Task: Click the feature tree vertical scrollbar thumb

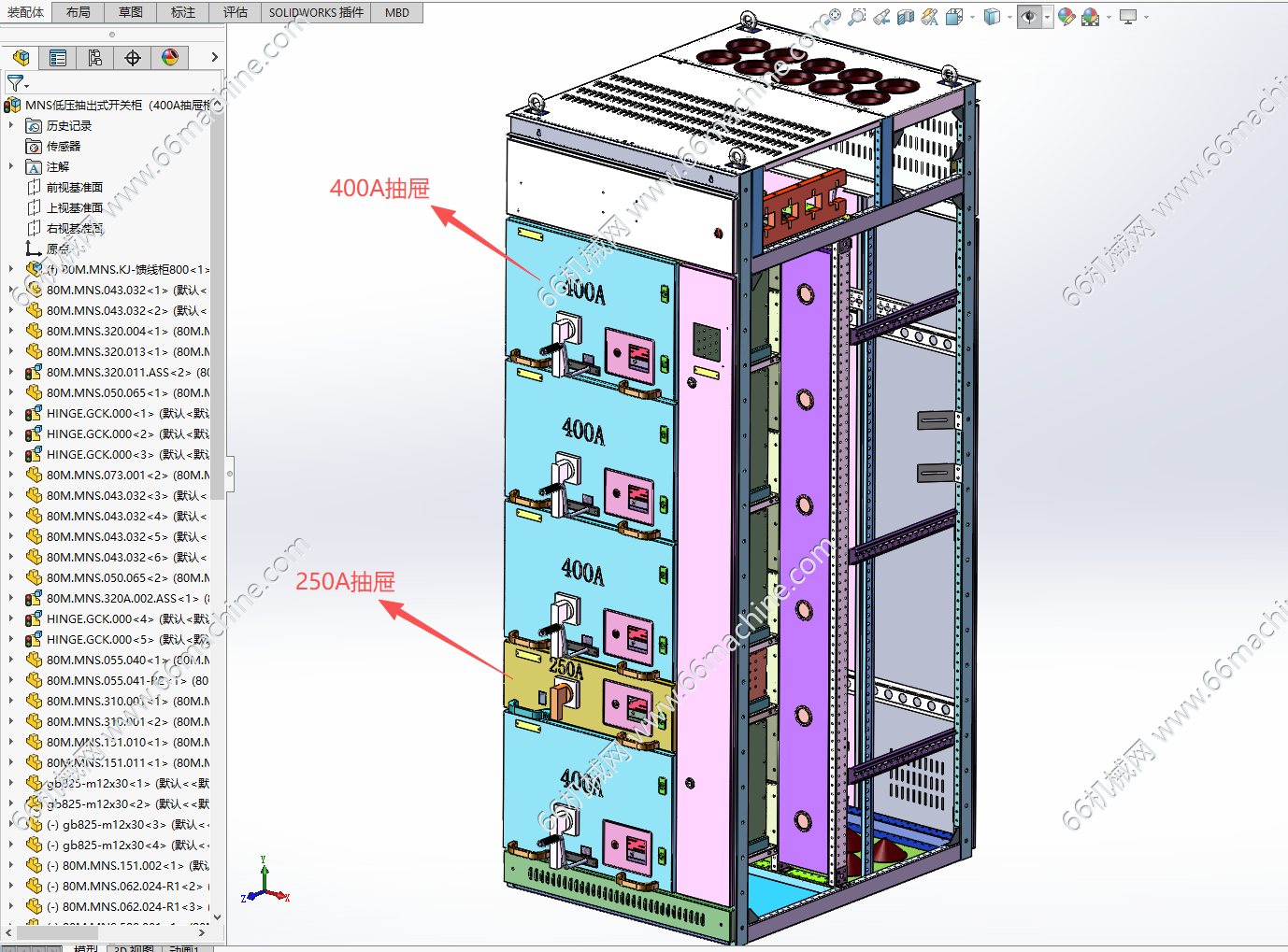Action: (x=218, y=304)
